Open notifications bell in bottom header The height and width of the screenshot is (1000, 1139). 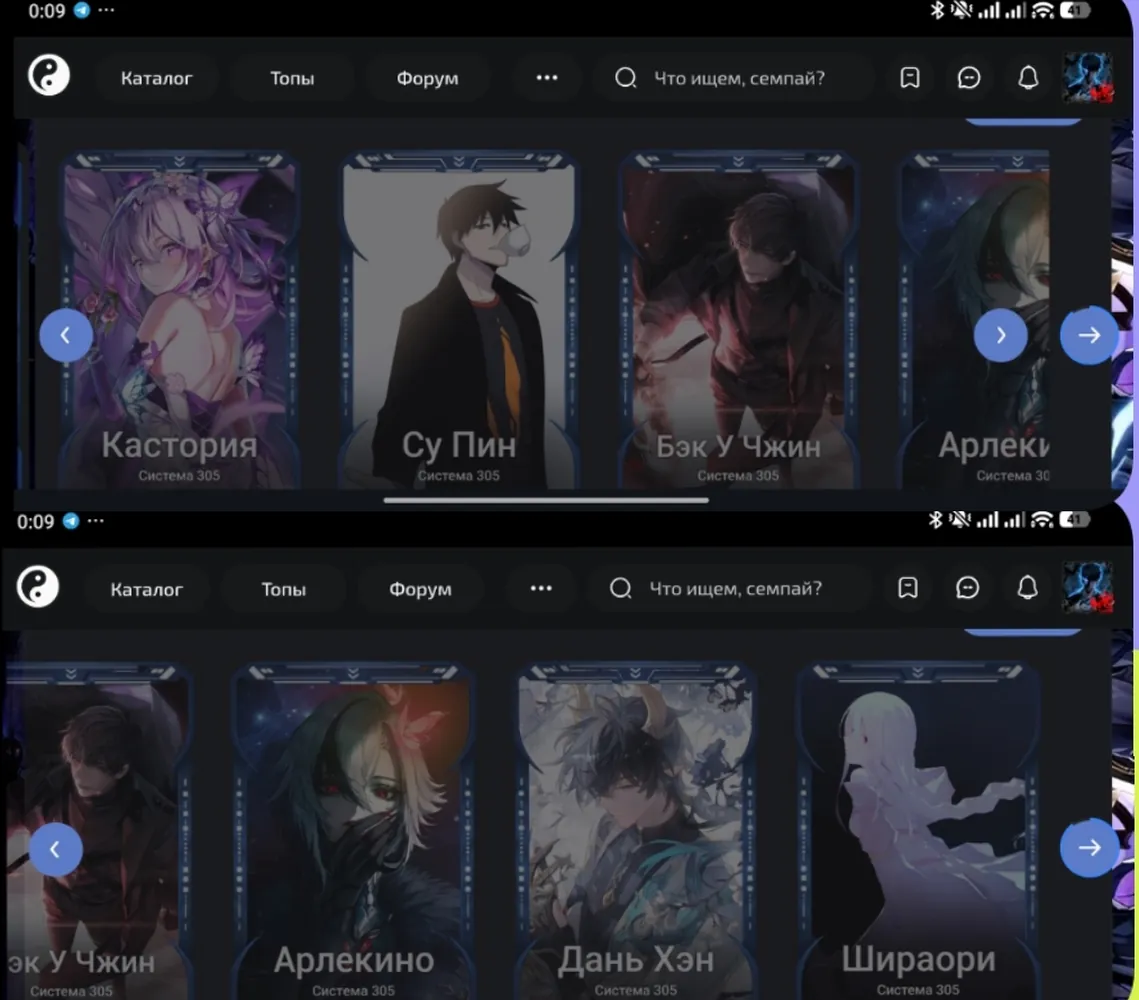point(1027,588)
